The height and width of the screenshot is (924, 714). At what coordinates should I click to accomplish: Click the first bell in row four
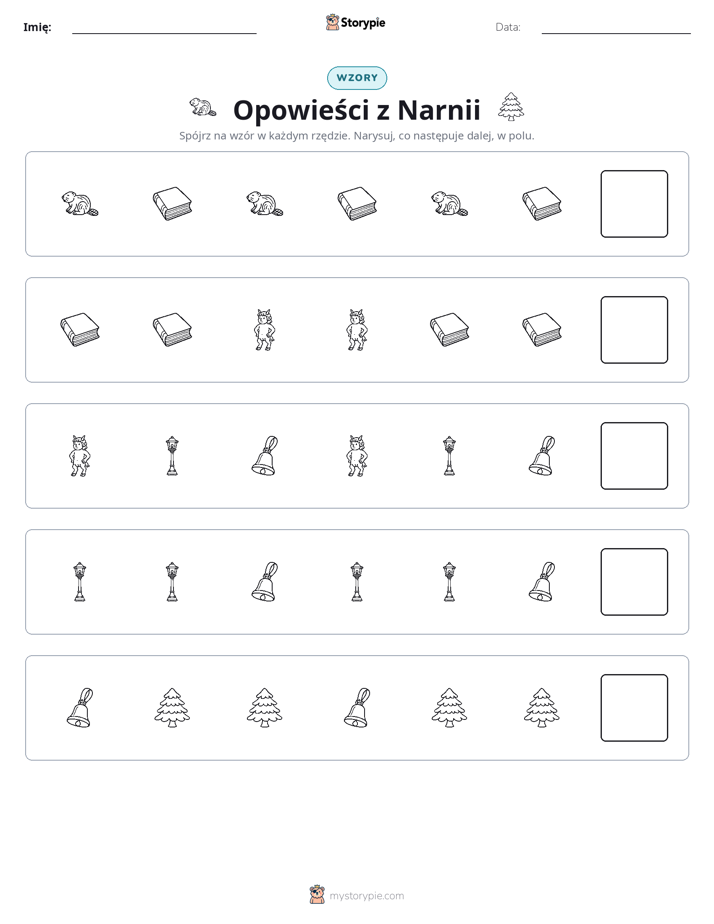pos(265,582)
